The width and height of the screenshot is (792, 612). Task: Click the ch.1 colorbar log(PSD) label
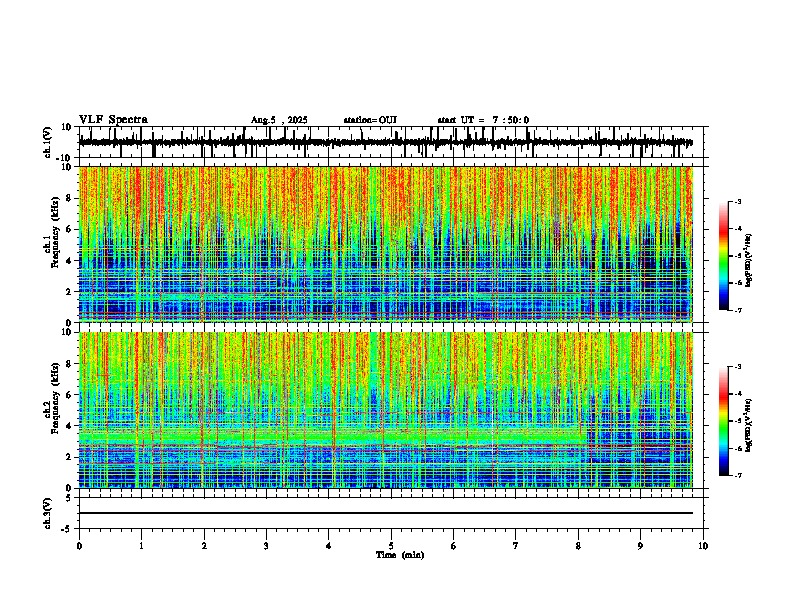tap(748, 261)
